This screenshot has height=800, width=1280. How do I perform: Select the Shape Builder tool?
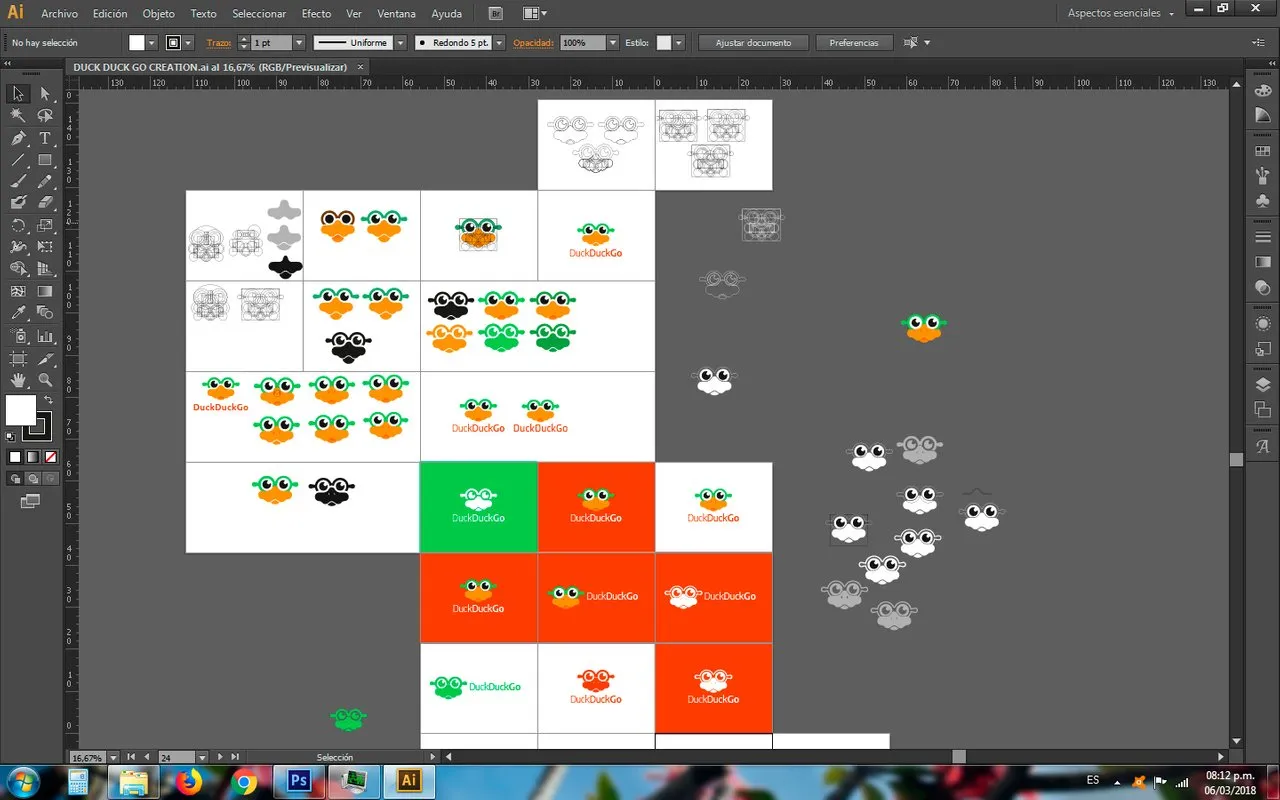(x=18, y=269)
